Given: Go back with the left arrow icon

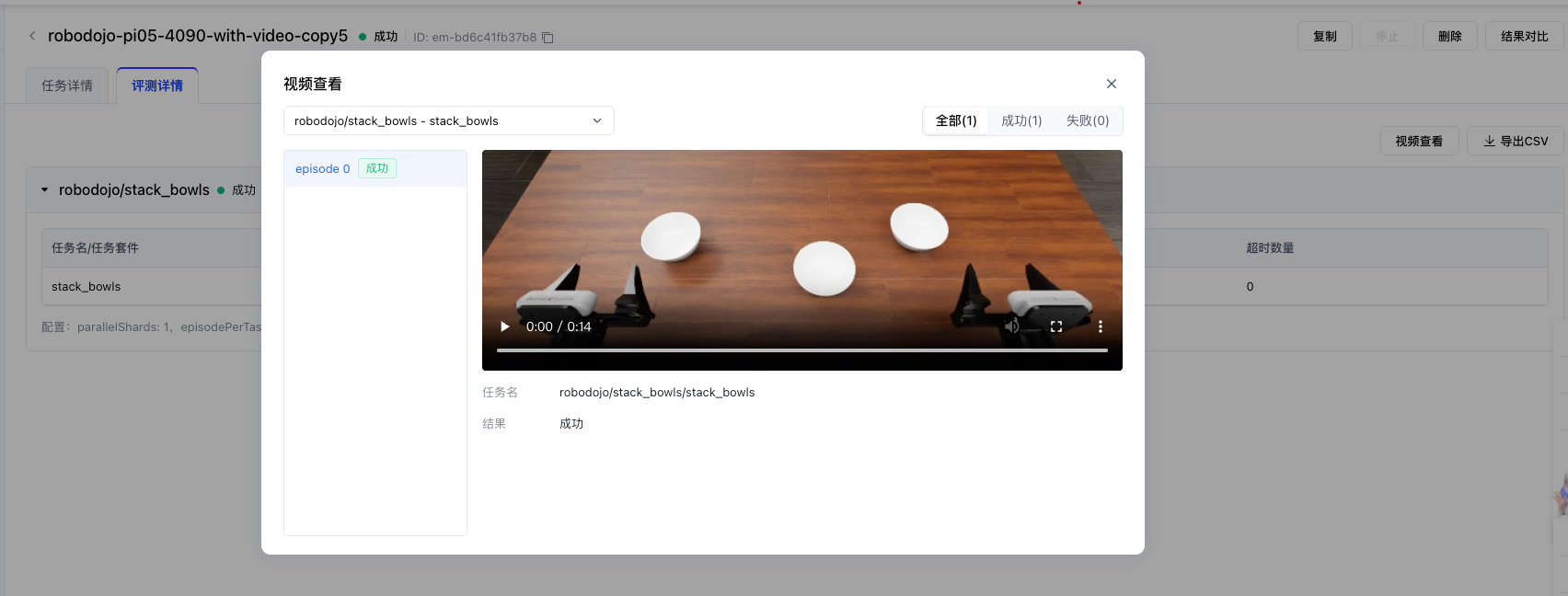Looking at the screenshot, I should pyautogui.click(x=32, y=36).
